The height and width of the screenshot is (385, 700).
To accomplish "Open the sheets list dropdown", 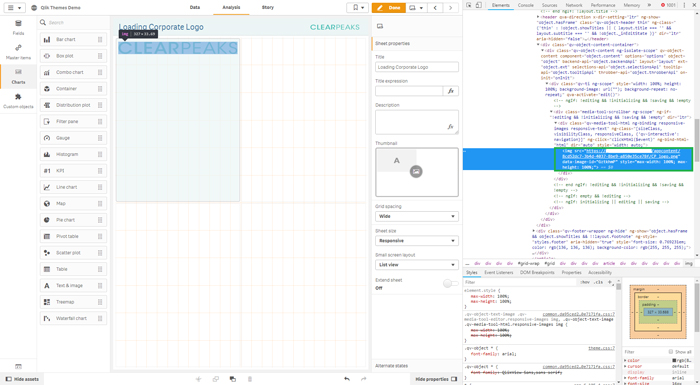I will (416, 8).
